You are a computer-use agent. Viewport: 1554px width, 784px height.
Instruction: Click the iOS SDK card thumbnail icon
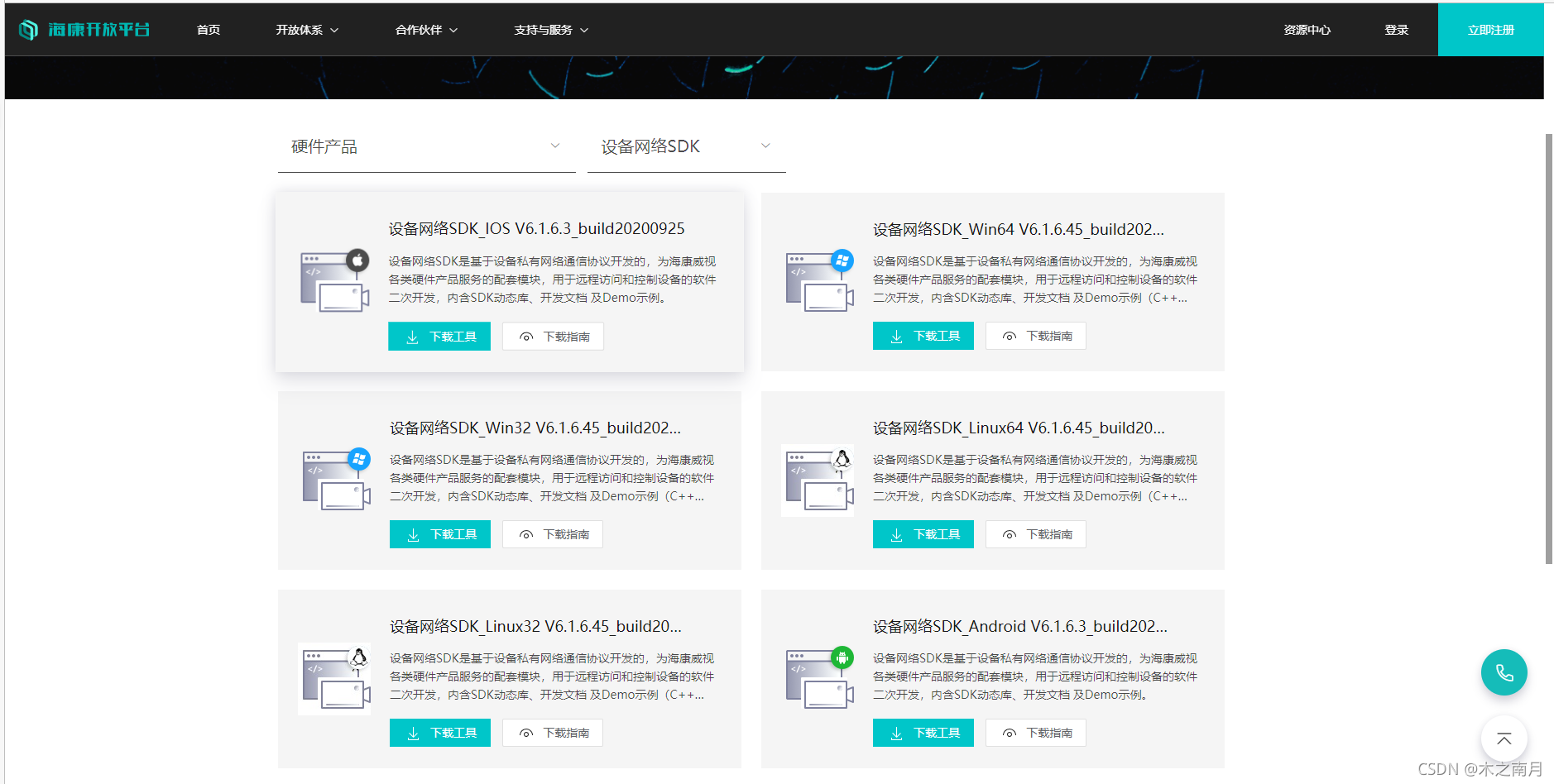[334, 280]
